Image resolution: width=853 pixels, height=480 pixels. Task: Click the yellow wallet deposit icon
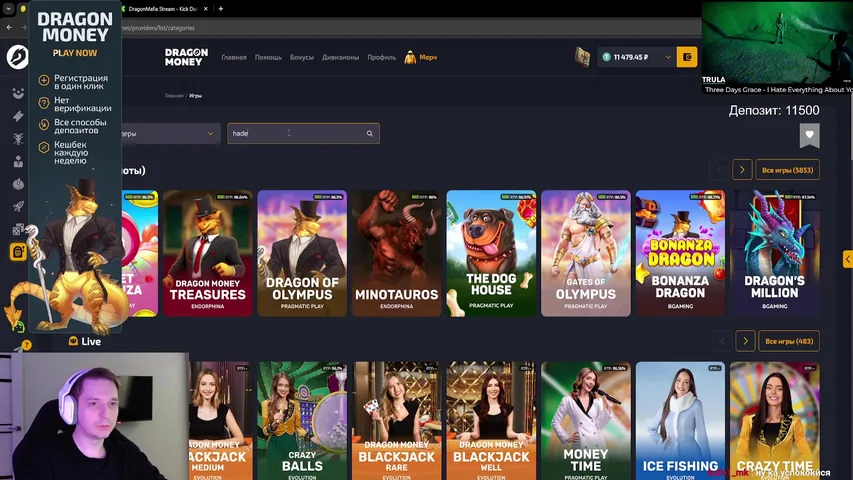(686, 58)
